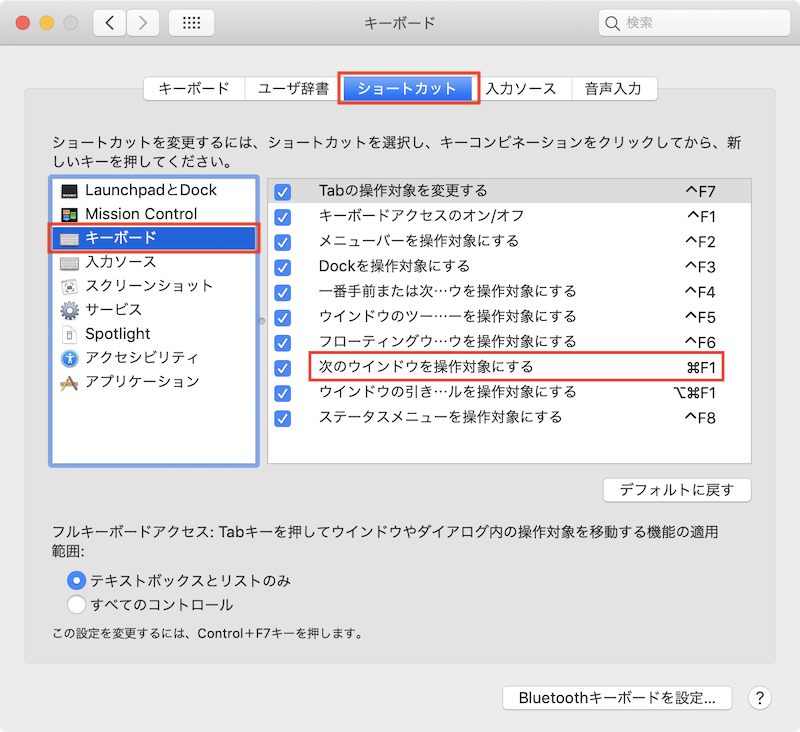This screenshot has width=800, height=732.
Task: Uncheck the ^F4 shortcut checkbox
Action: click(282, 292)
